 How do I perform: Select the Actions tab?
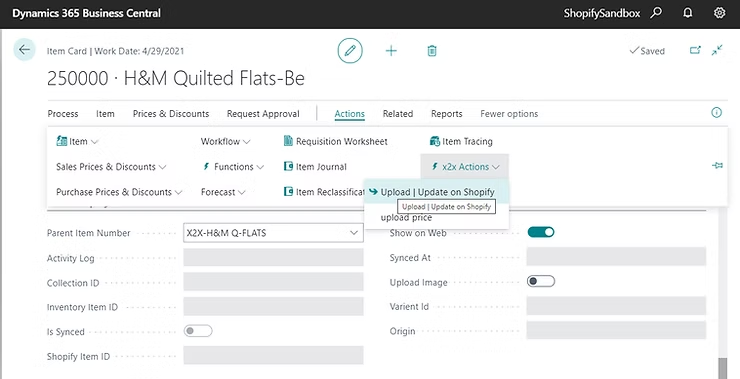tap(350, 114)
